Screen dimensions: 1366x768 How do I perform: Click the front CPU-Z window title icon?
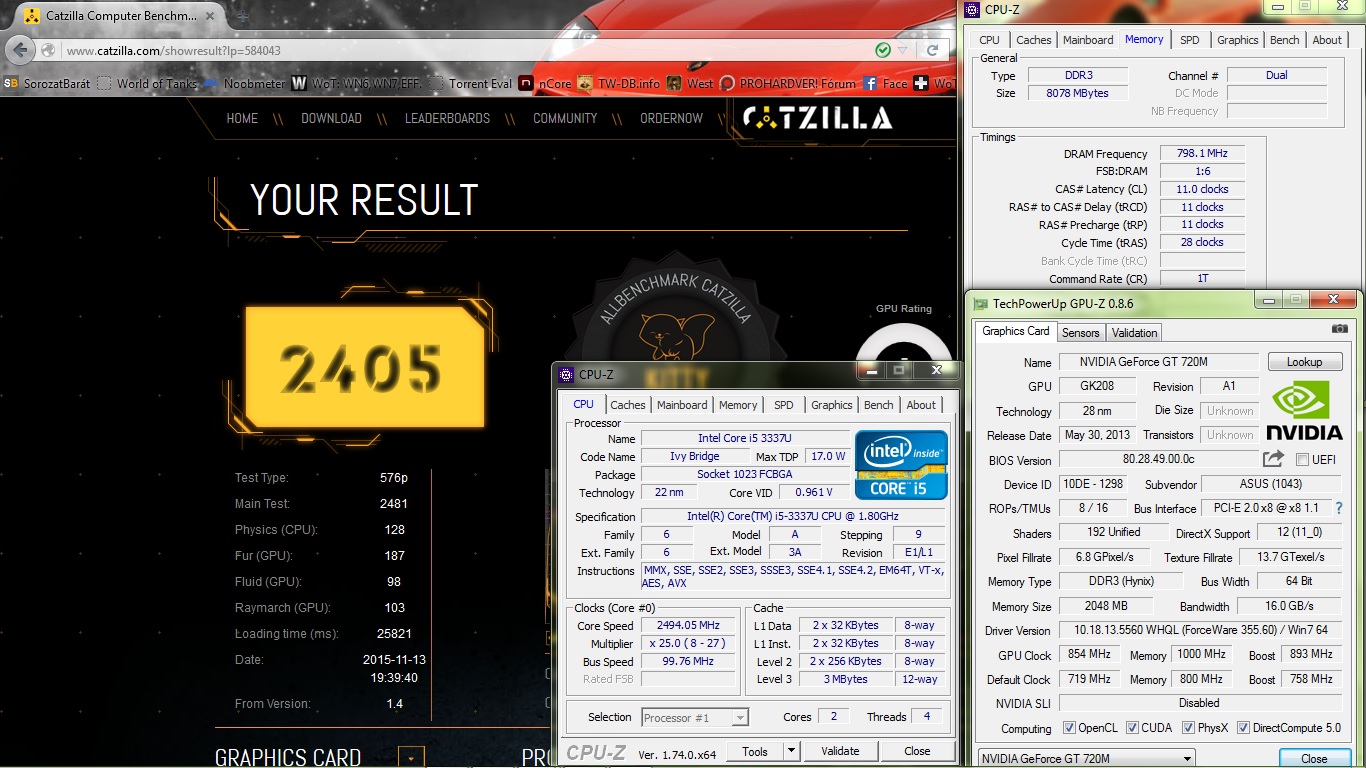coord(566,375)
